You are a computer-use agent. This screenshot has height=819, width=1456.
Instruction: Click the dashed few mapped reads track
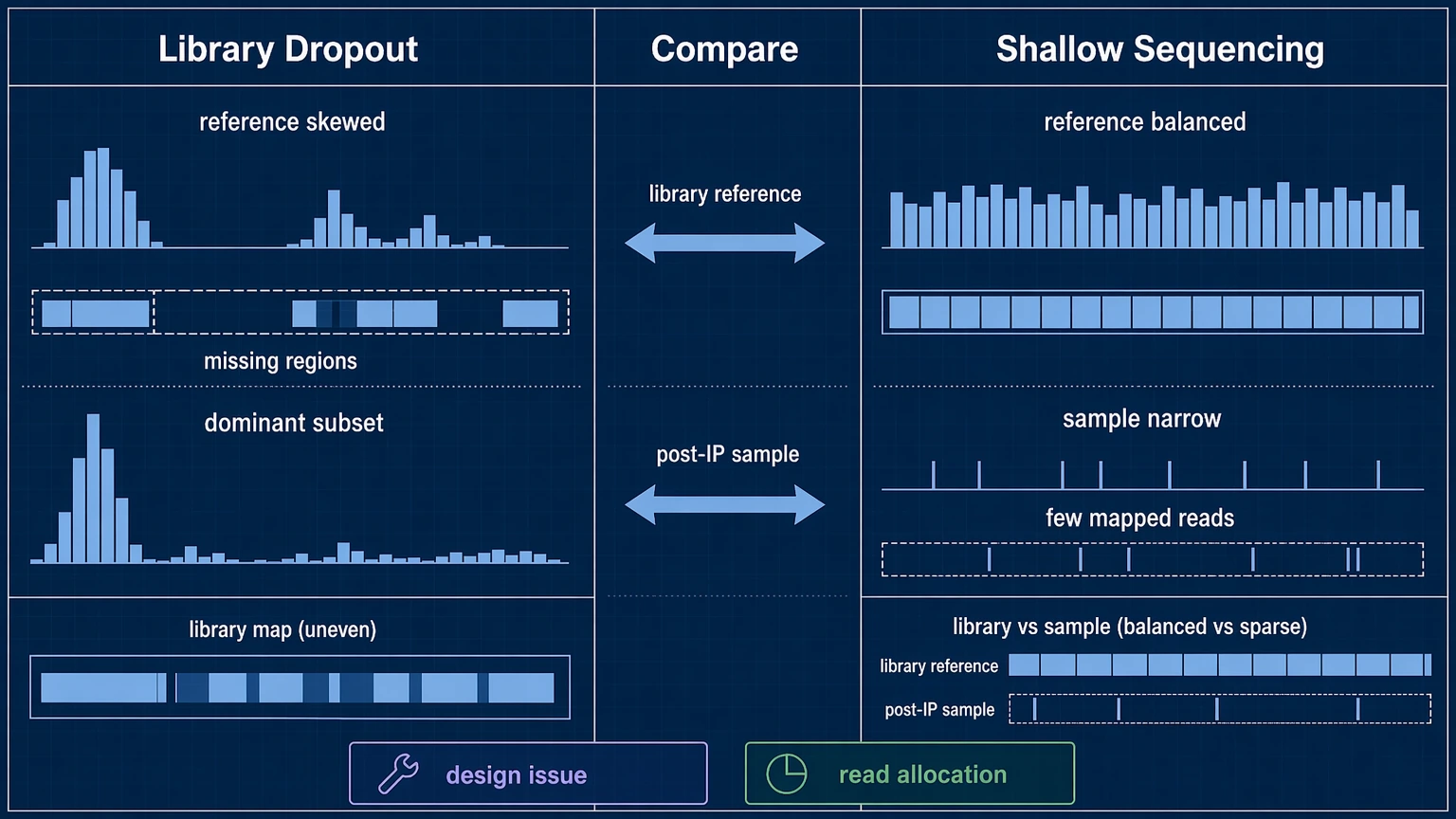1153,559
